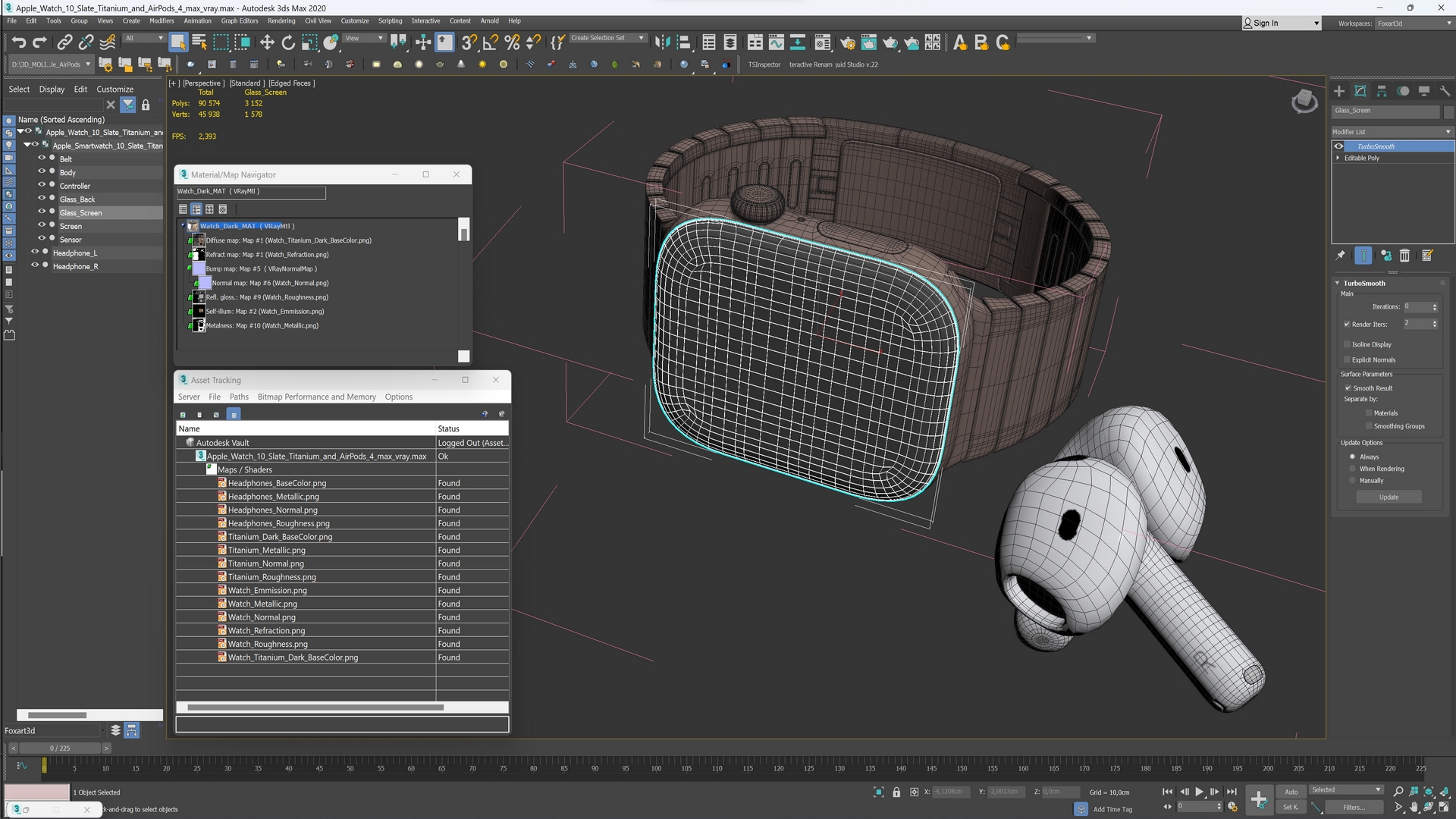Open the Utilities wrench icon
The height and width of the screenshot is (819, 1456).
pyautogui.click(x=1445, y=91)
